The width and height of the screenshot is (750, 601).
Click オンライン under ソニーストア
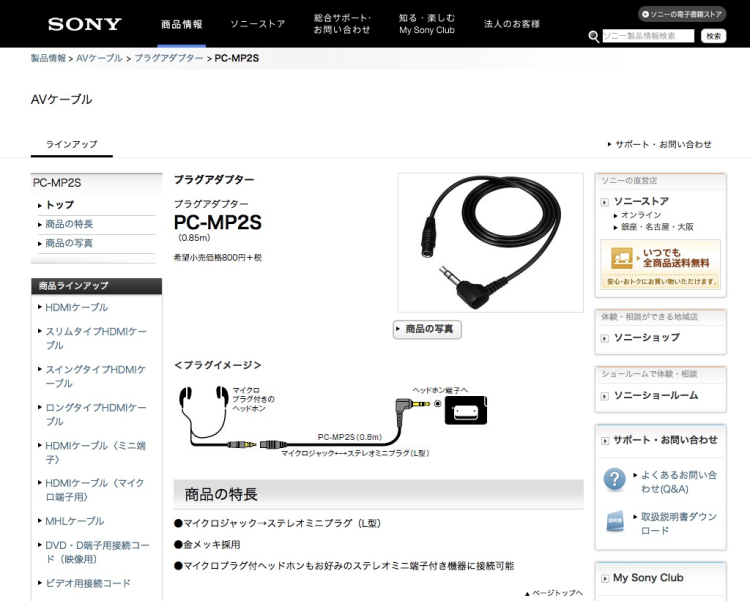641,215
